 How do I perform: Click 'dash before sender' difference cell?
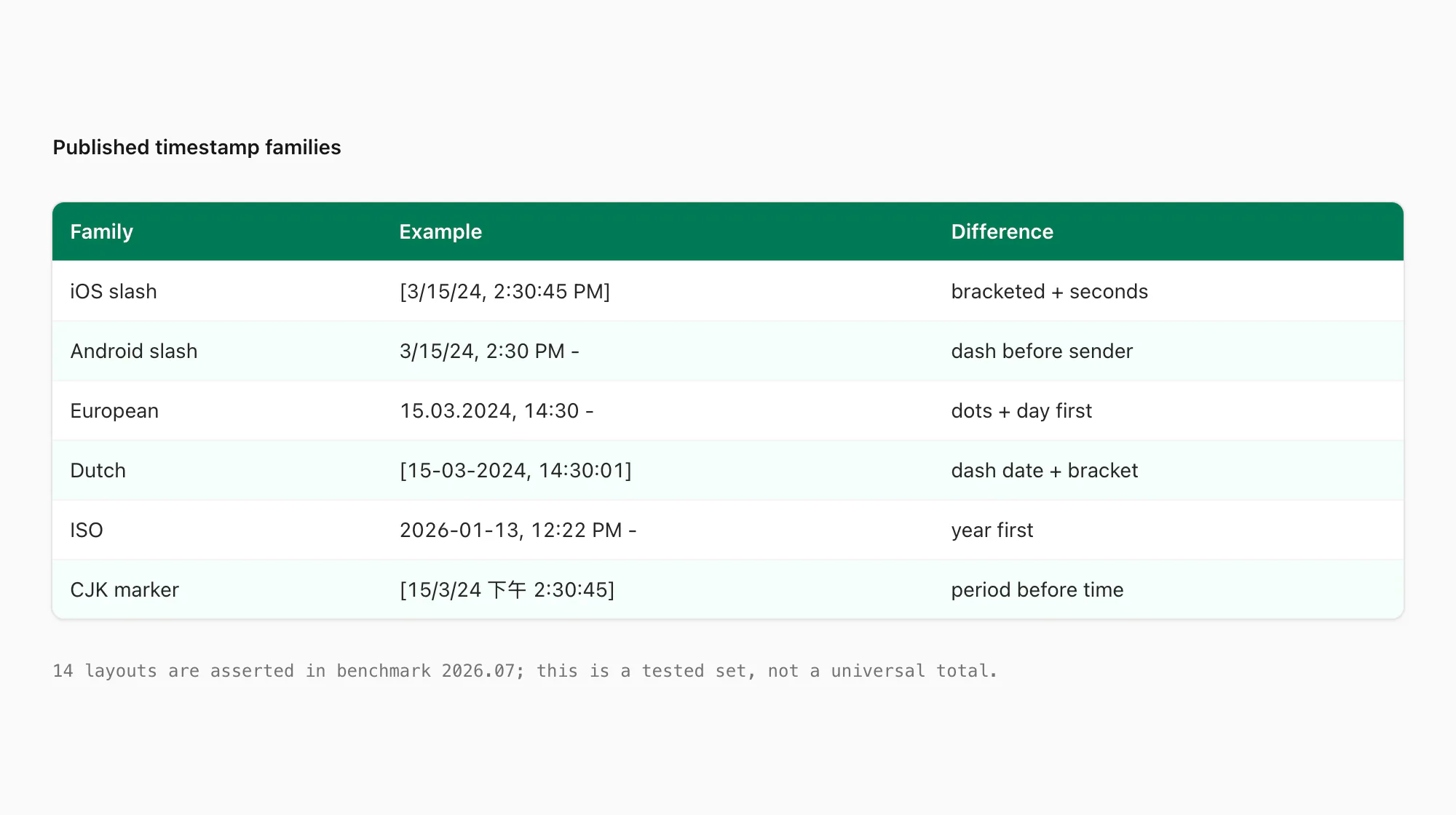pyautogui.click(x=1042, y=351)
